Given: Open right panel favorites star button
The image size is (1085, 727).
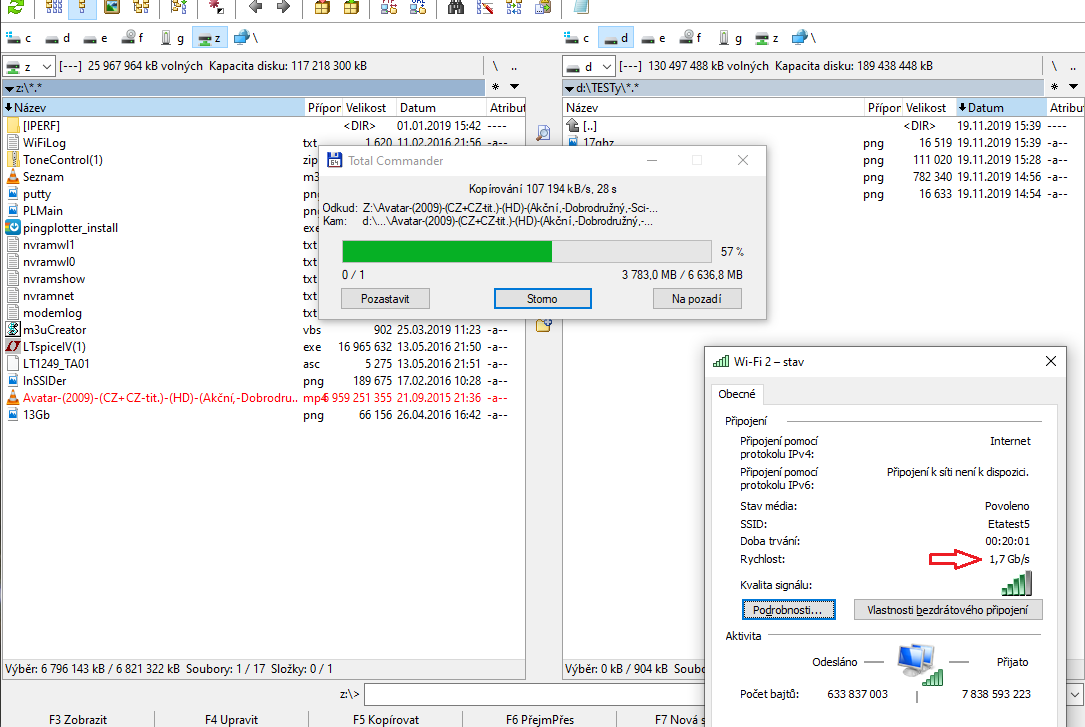Looking at the screenshot, I should click(1054, 87).
